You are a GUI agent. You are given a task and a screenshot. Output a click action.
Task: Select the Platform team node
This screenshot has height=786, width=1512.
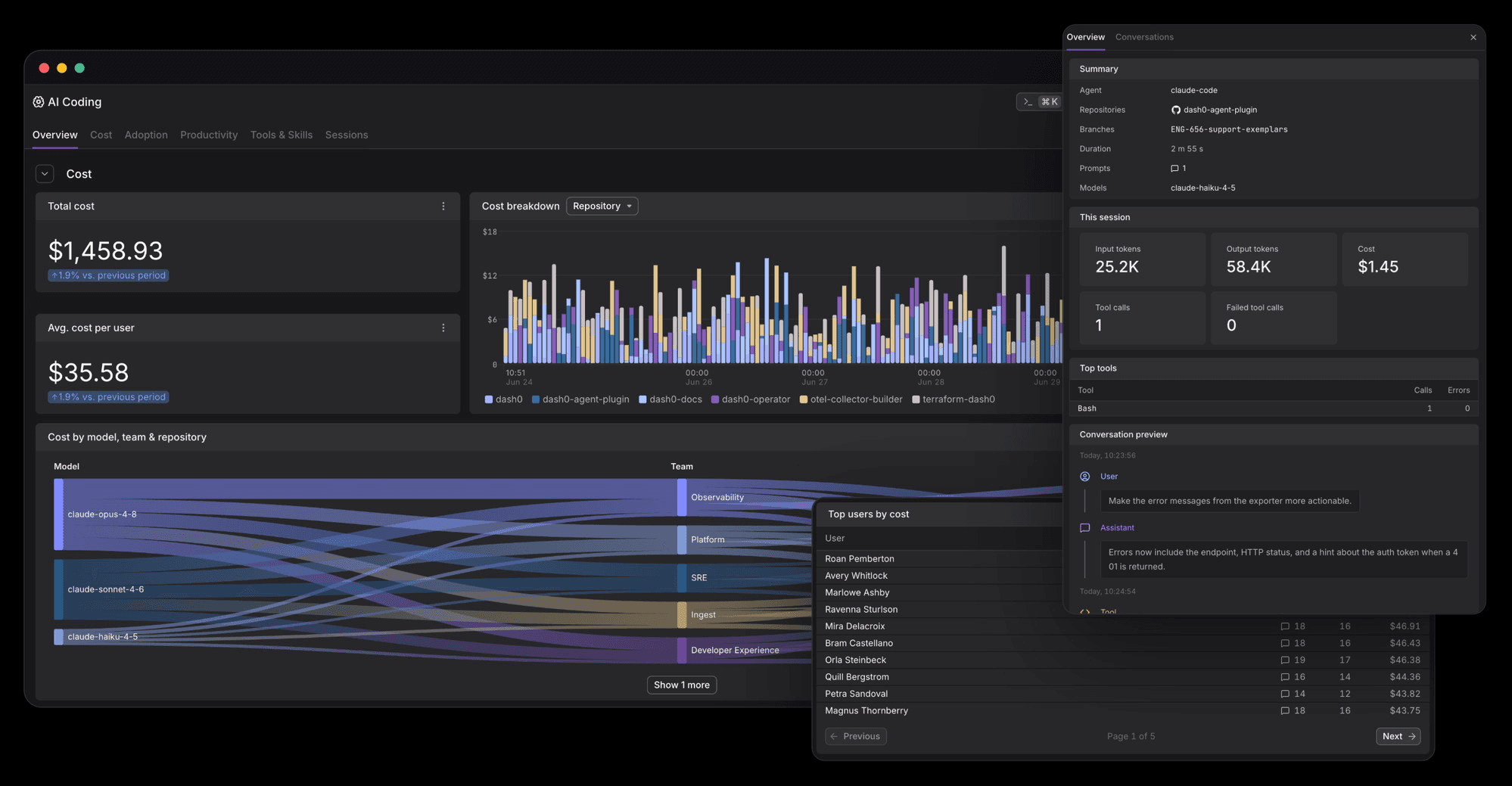(682, 540)
